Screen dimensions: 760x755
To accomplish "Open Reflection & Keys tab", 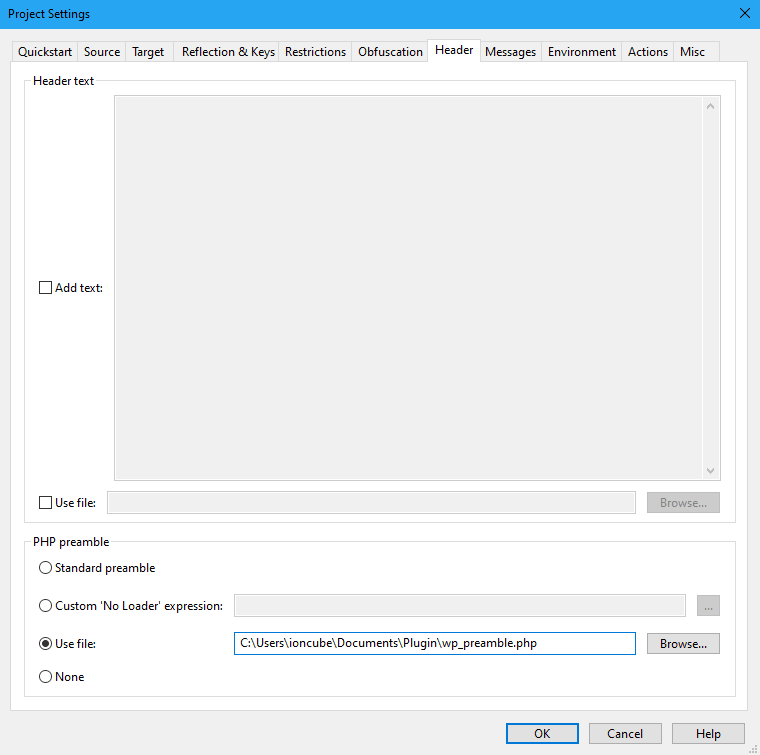I will (x=228, y=52).
